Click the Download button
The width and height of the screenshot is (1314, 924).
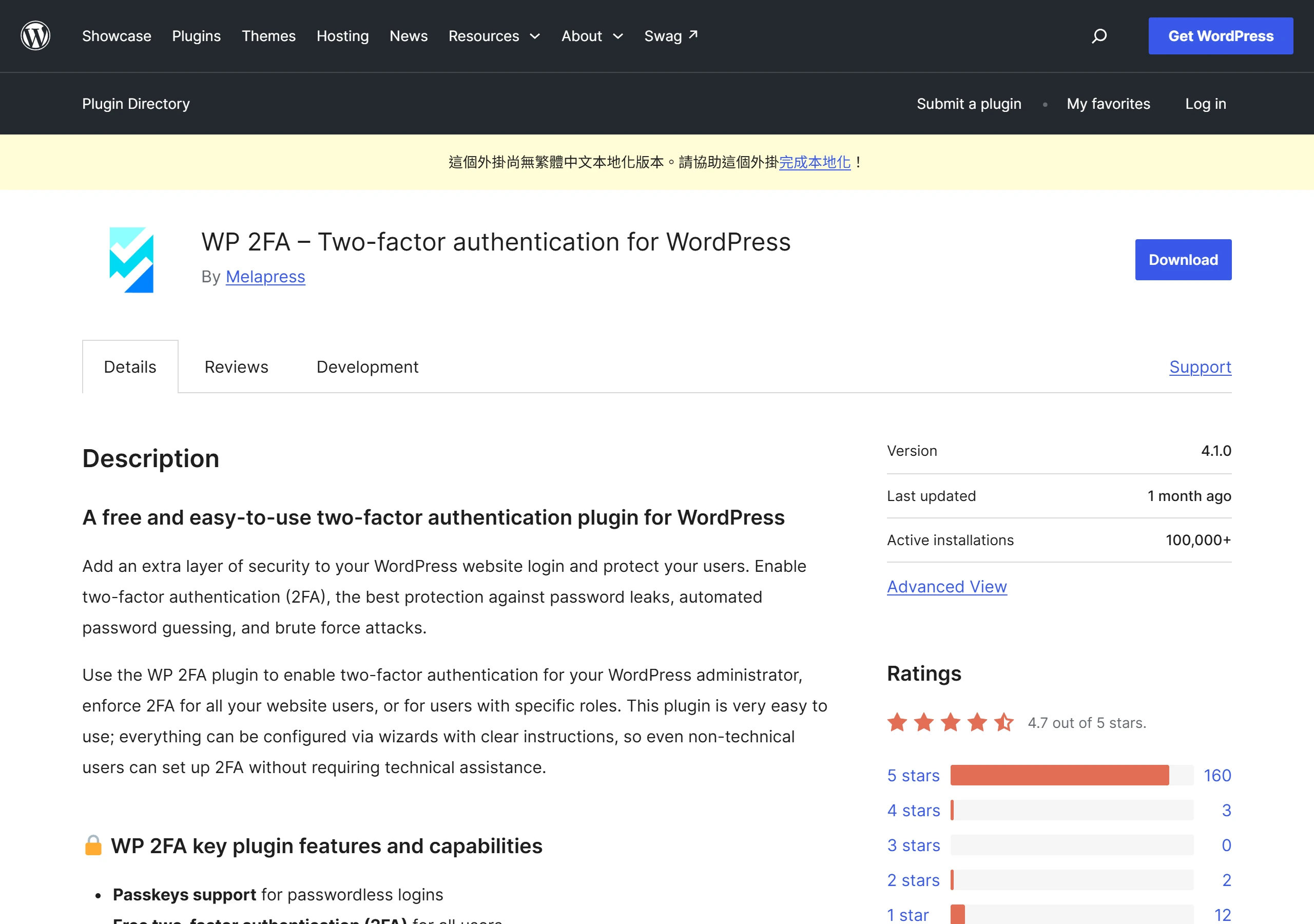pyautogui.click(x=1183, y=259)
